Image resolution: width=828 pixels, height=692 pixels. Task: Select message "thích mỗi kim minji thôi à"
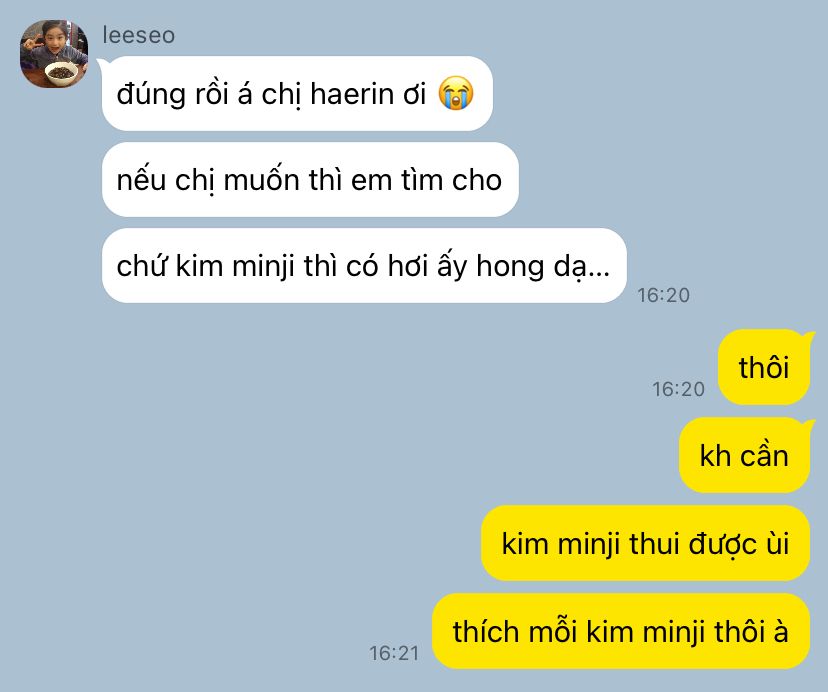coord(621,631)
